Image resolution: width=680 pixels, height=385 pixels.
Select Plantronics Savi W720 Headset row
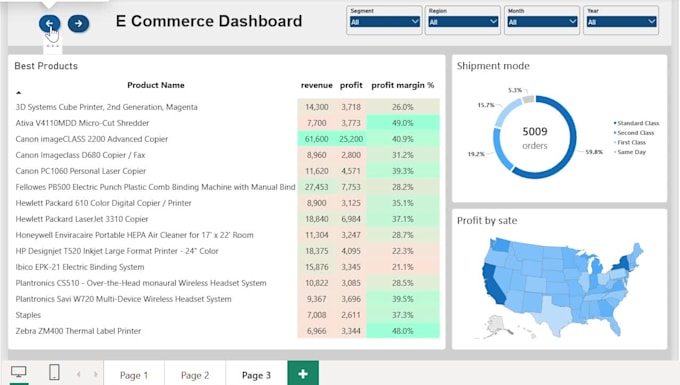point(228,300)
